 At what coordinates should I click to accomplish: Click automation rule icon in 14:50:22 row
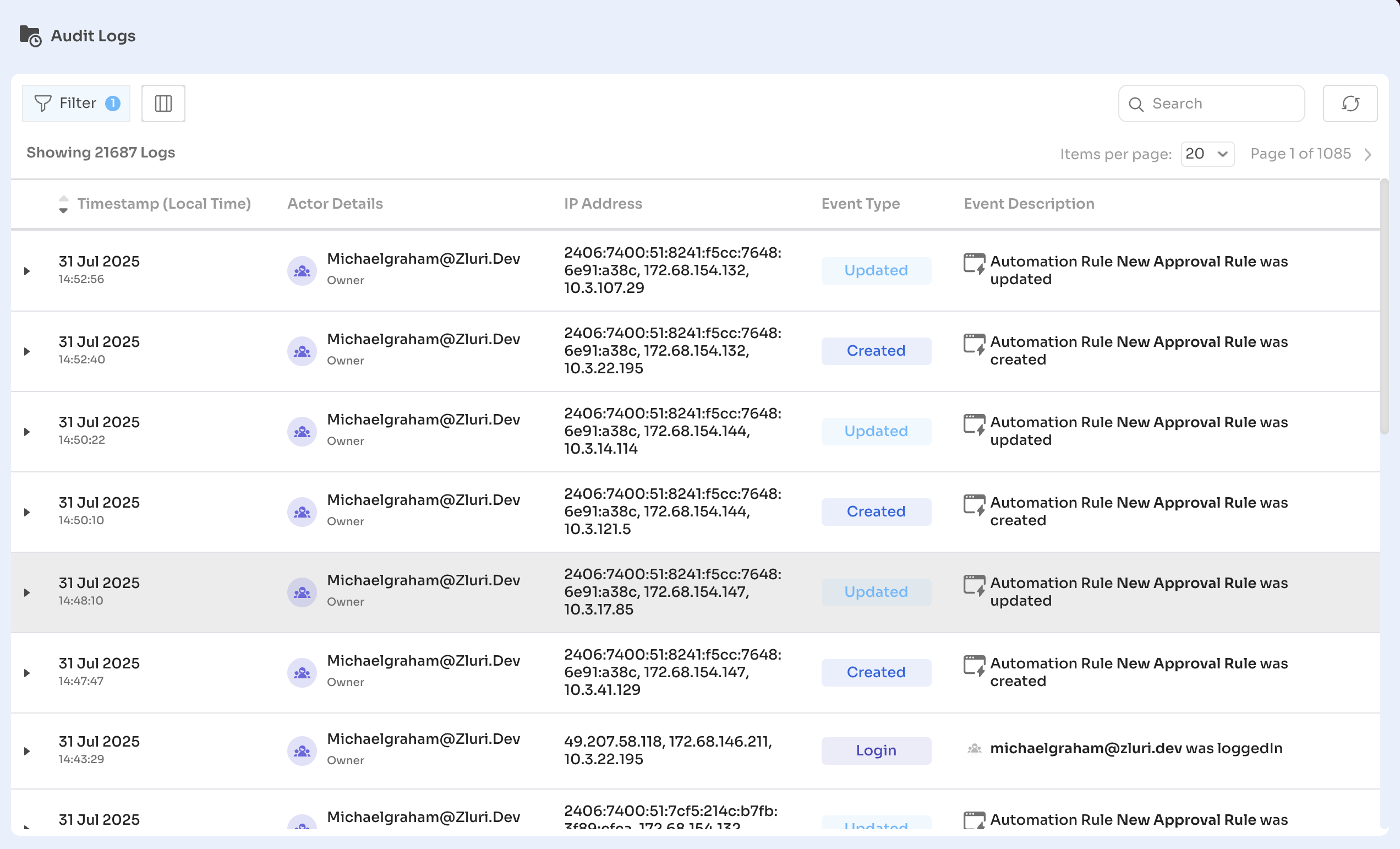click(974, 425)
